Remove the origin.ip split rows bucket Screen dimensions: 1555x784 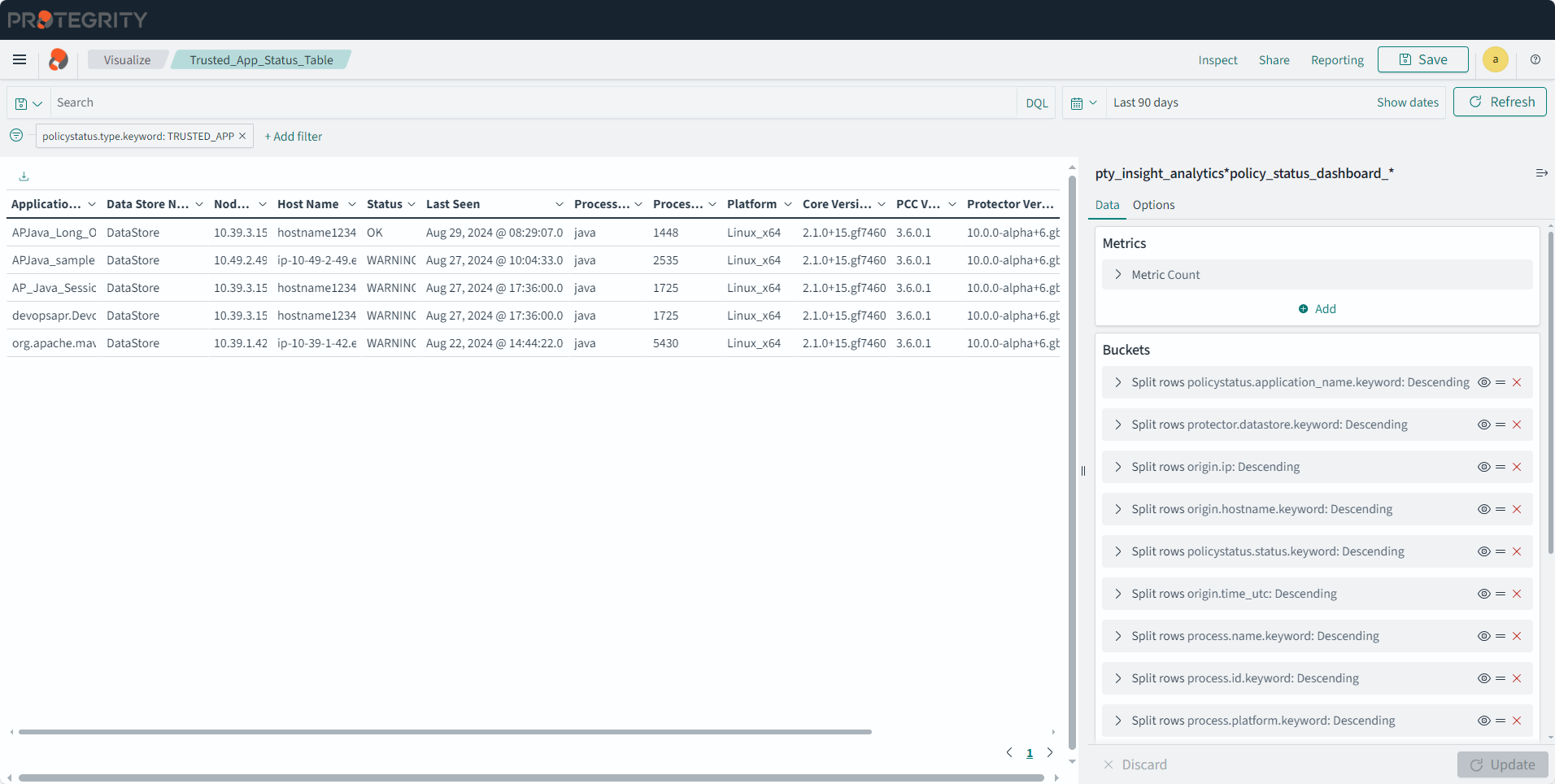tap(1517, 467)
